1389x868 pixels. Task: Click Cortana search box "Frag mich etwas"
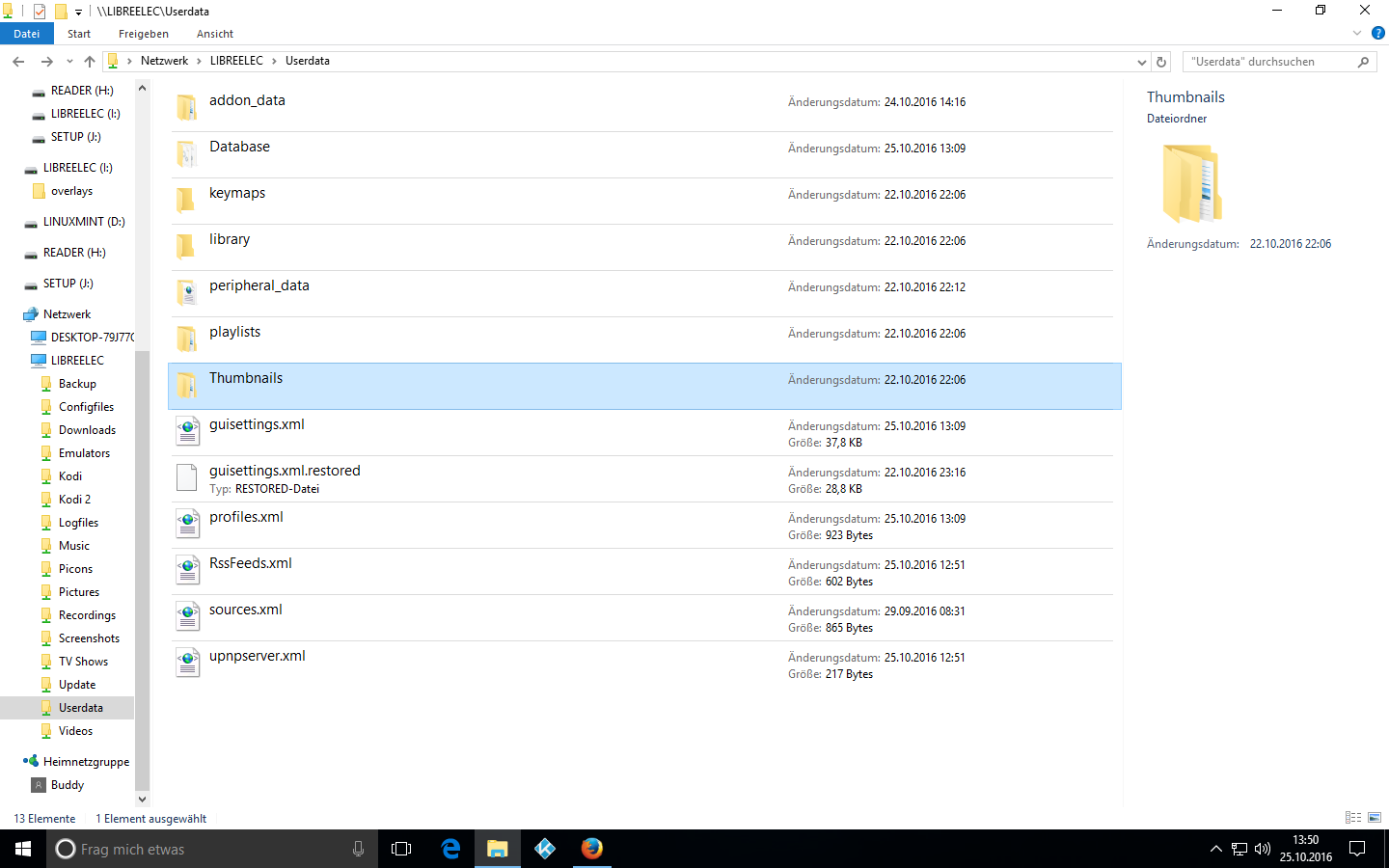(x=212, y=849)
